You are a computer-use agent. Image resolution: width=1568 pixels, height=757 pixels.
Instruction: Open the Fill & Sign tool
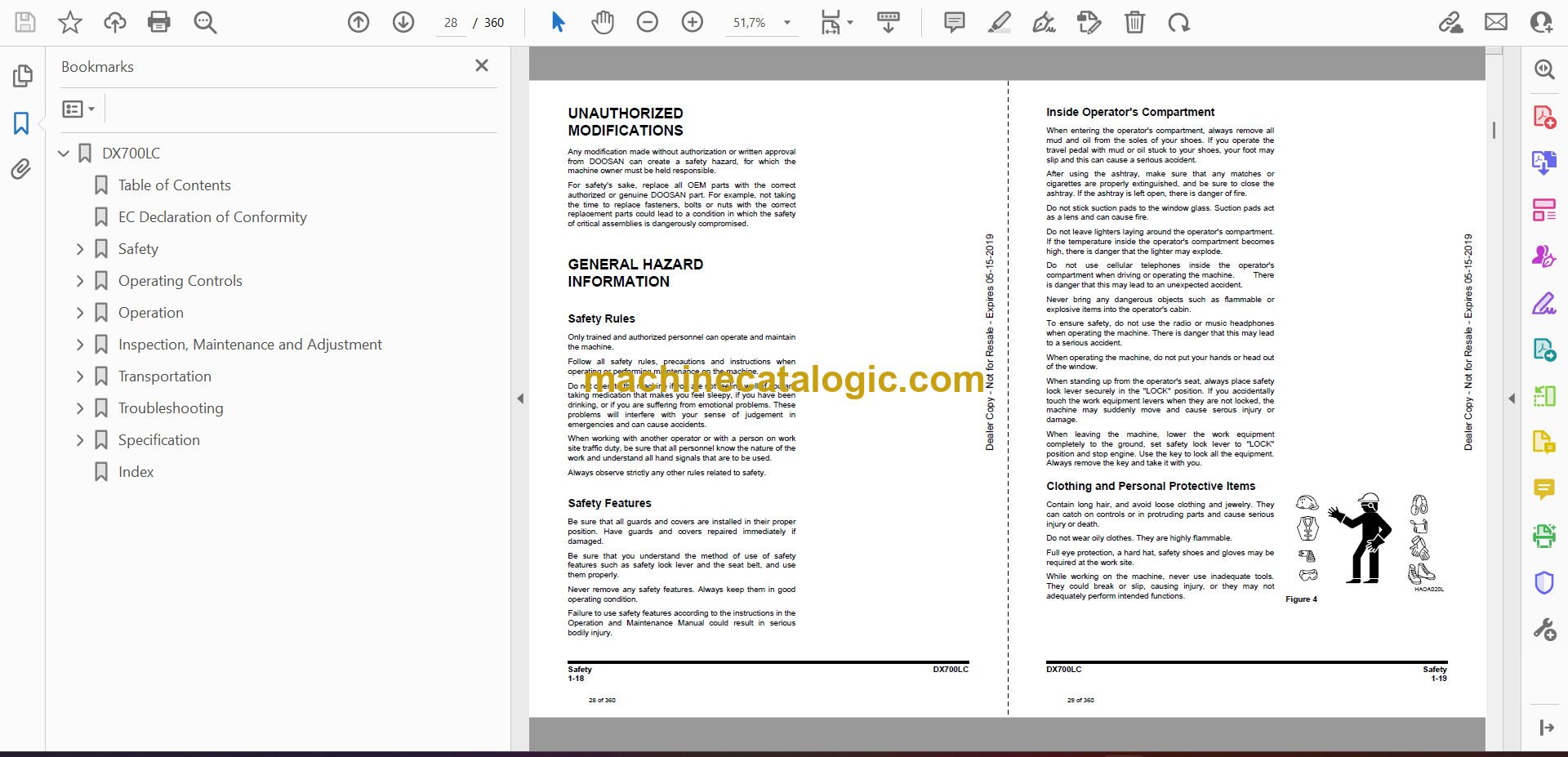pos(1543,304)
